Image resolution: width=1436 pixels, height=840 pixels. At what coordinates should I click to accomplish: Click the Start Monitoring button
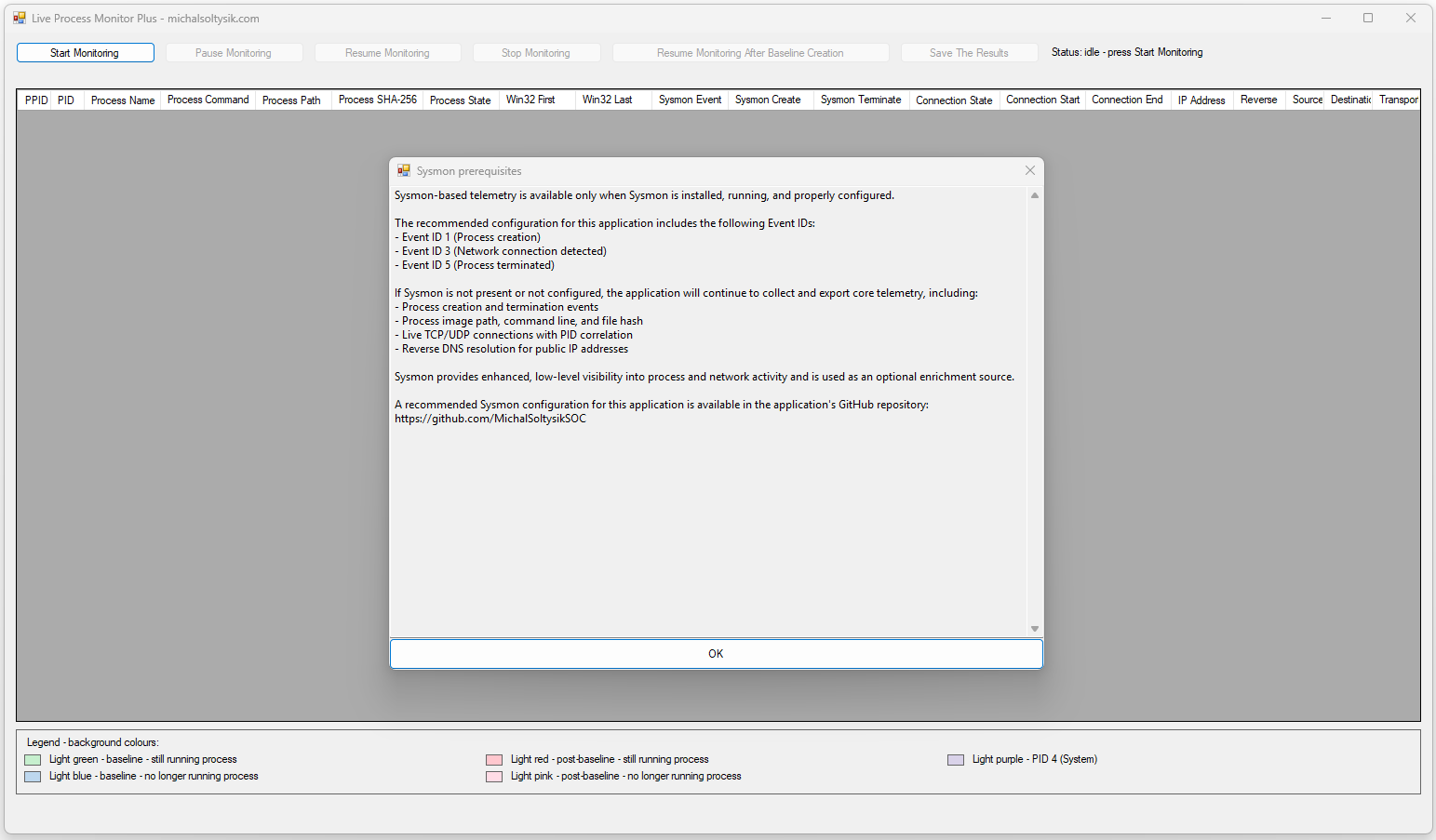coord(85,53)
